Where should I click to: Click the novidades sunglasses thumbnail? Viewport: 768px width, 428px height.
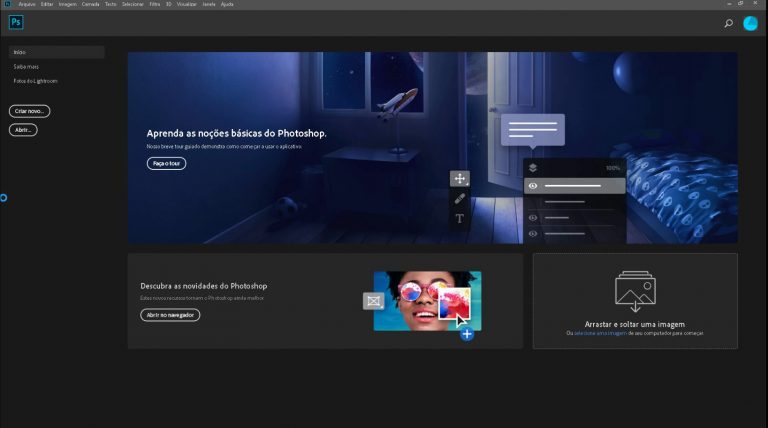(x=427, y=301)
